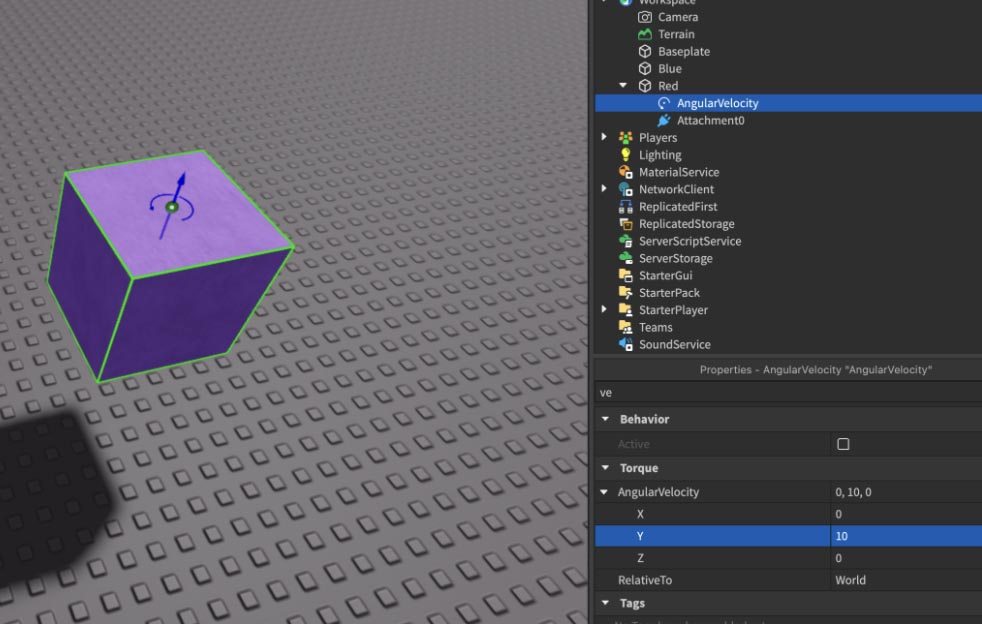
Task: Collapse the Torque properties section
Action: (605, 467)
